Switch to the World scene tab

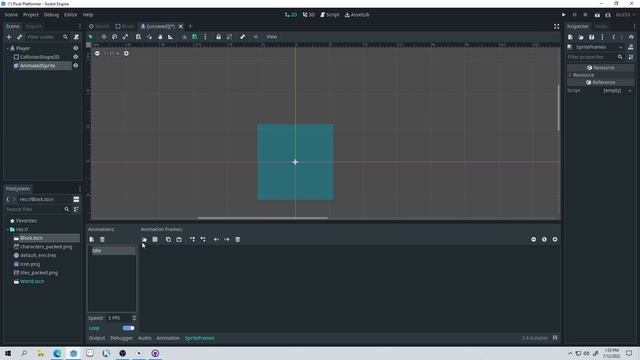[x=99, y=26]
